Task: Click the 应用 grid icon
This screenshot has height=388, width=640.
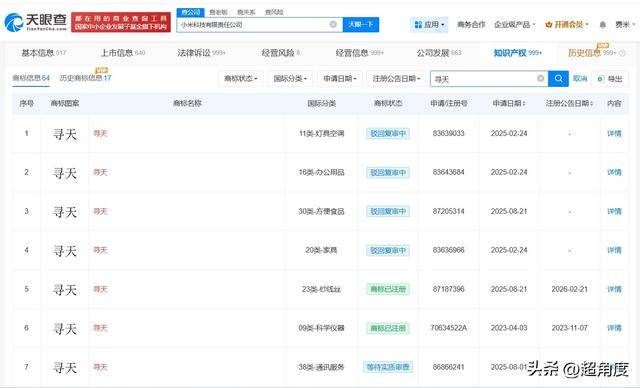Action: pyautogui.click(x=418, y=25)
